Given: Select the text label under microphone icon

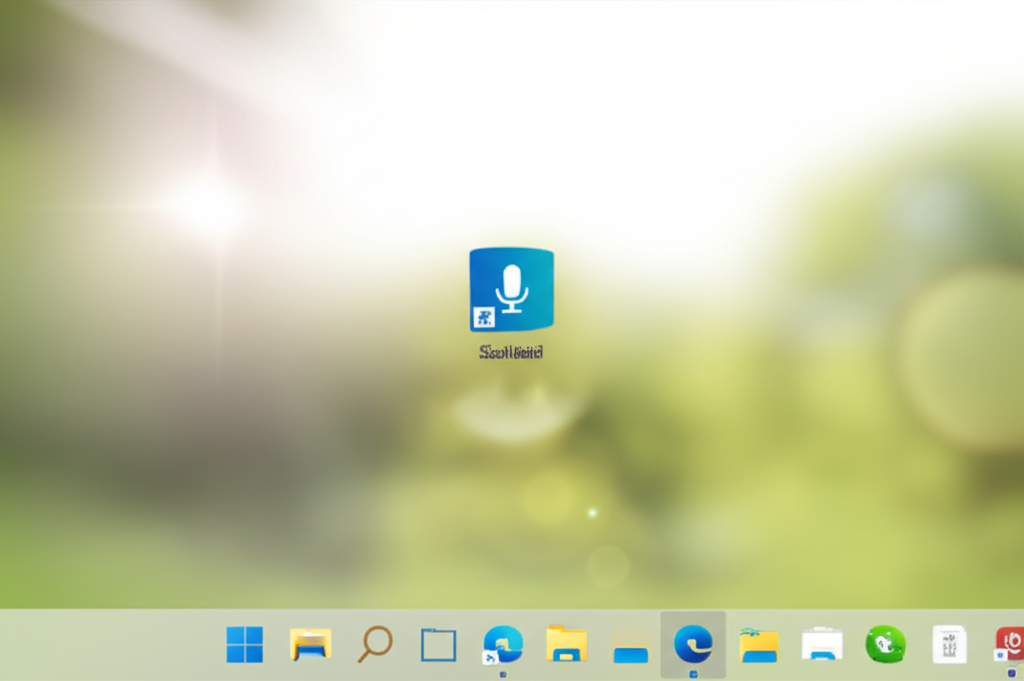Looking at the screenshot, I should point(511,352).
